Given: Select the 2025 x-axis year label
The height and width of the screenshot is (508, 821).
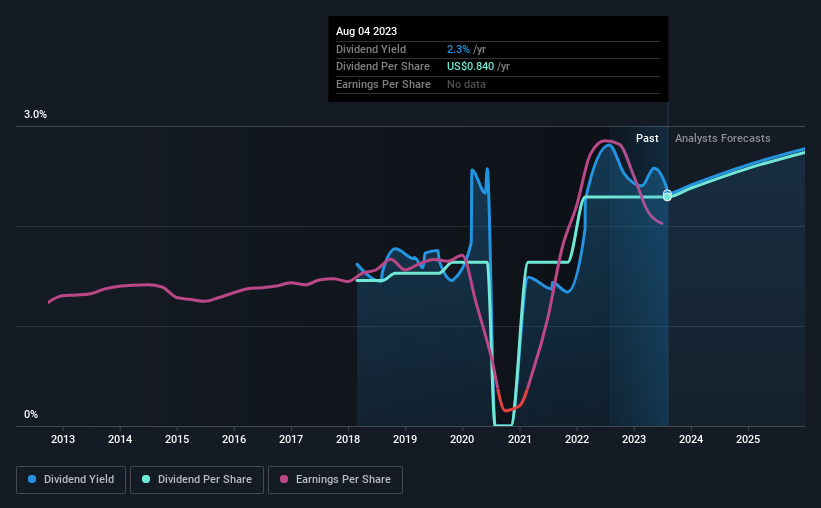Looking at the screenshot, I should (x=748, y=439).
